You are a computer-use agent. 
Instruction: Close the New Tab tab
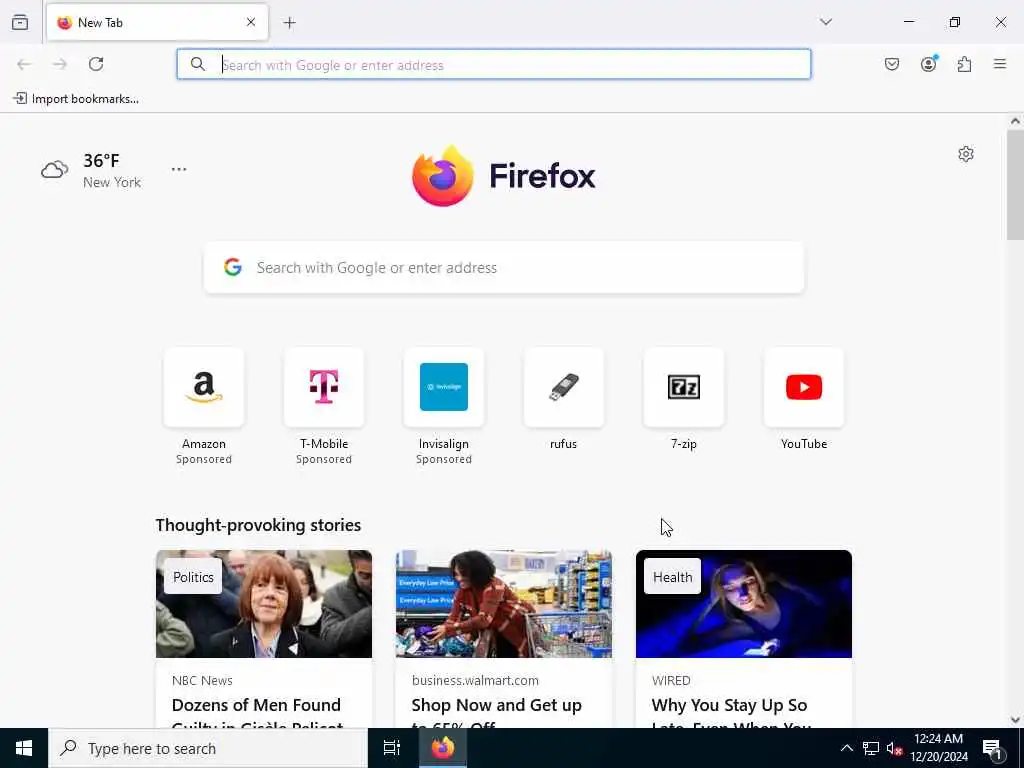click(251, 22)
